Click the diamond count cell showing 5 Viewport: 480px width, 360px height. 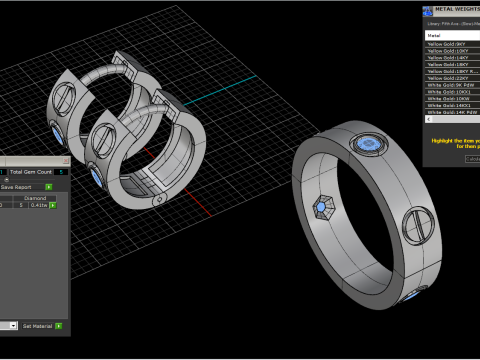tap(21, 205)
